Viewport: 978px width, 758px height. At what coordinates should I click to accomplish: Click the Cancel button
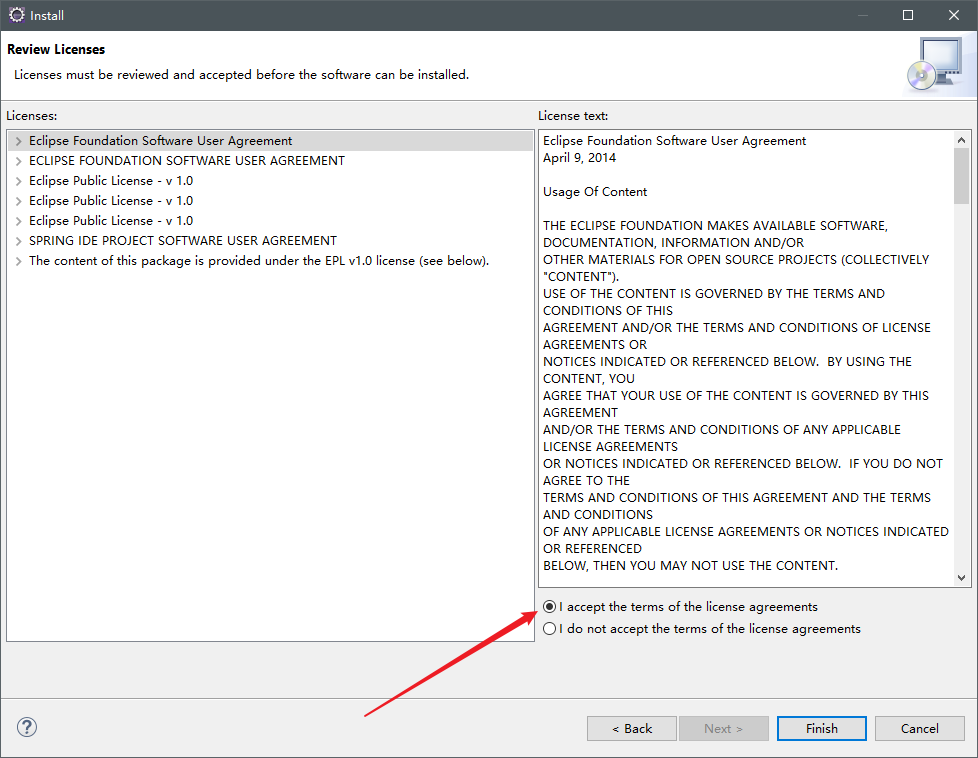pos(919,728)
